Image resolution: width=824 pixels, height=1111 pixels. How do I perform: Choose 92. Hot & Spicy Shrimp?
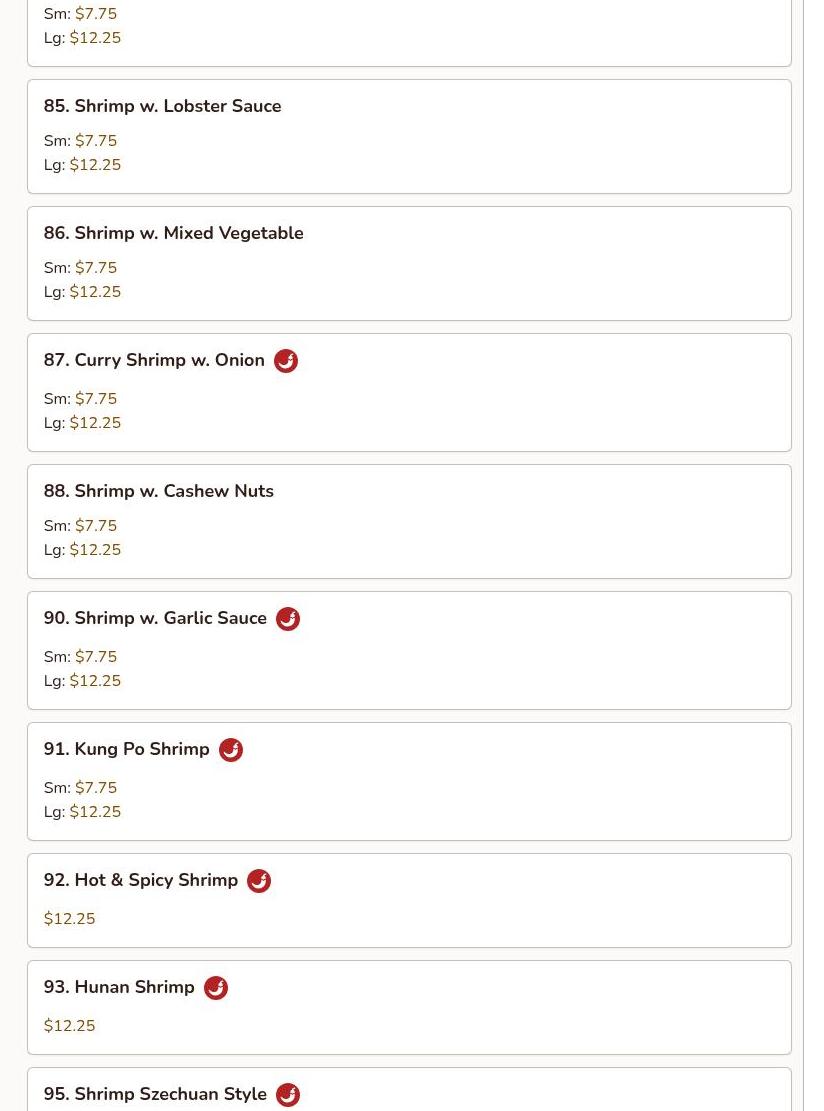(141, 880)
